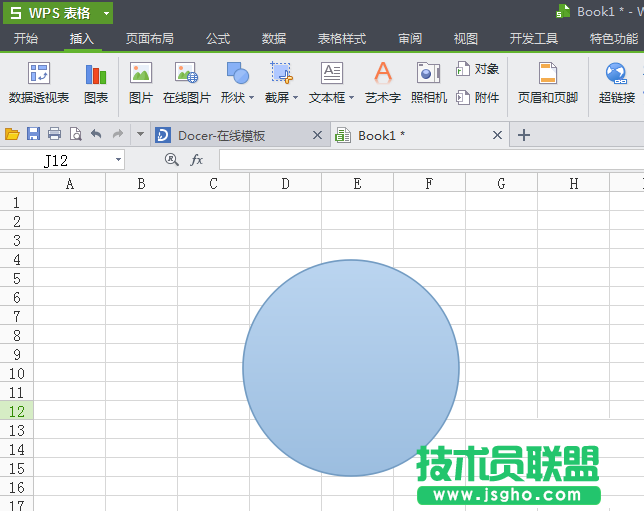Select column D header

pyautogui.click(x=285, y=183)
